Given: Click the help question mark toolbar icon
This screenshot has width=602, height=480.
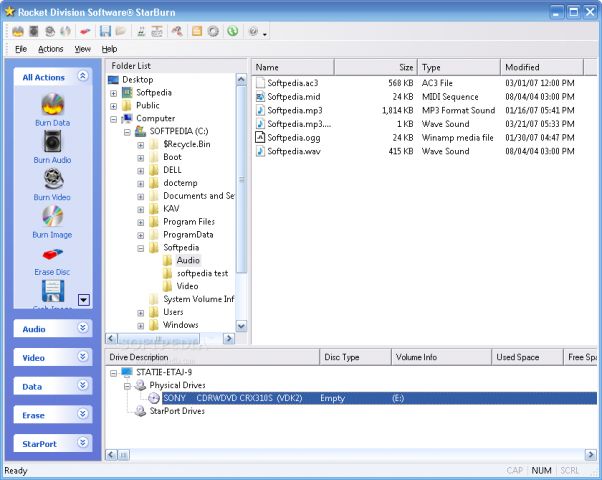Looking at the screenshot, I should [x=253, y=31].
